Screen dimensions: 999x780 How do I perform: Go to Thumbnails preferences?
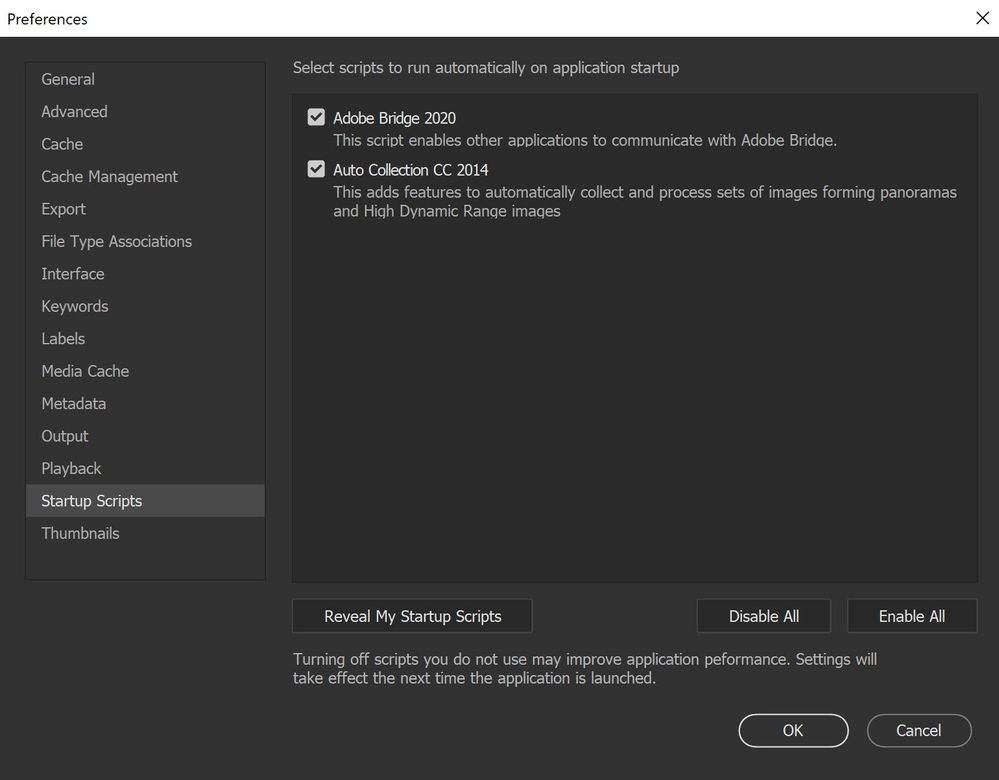(145, 533)
